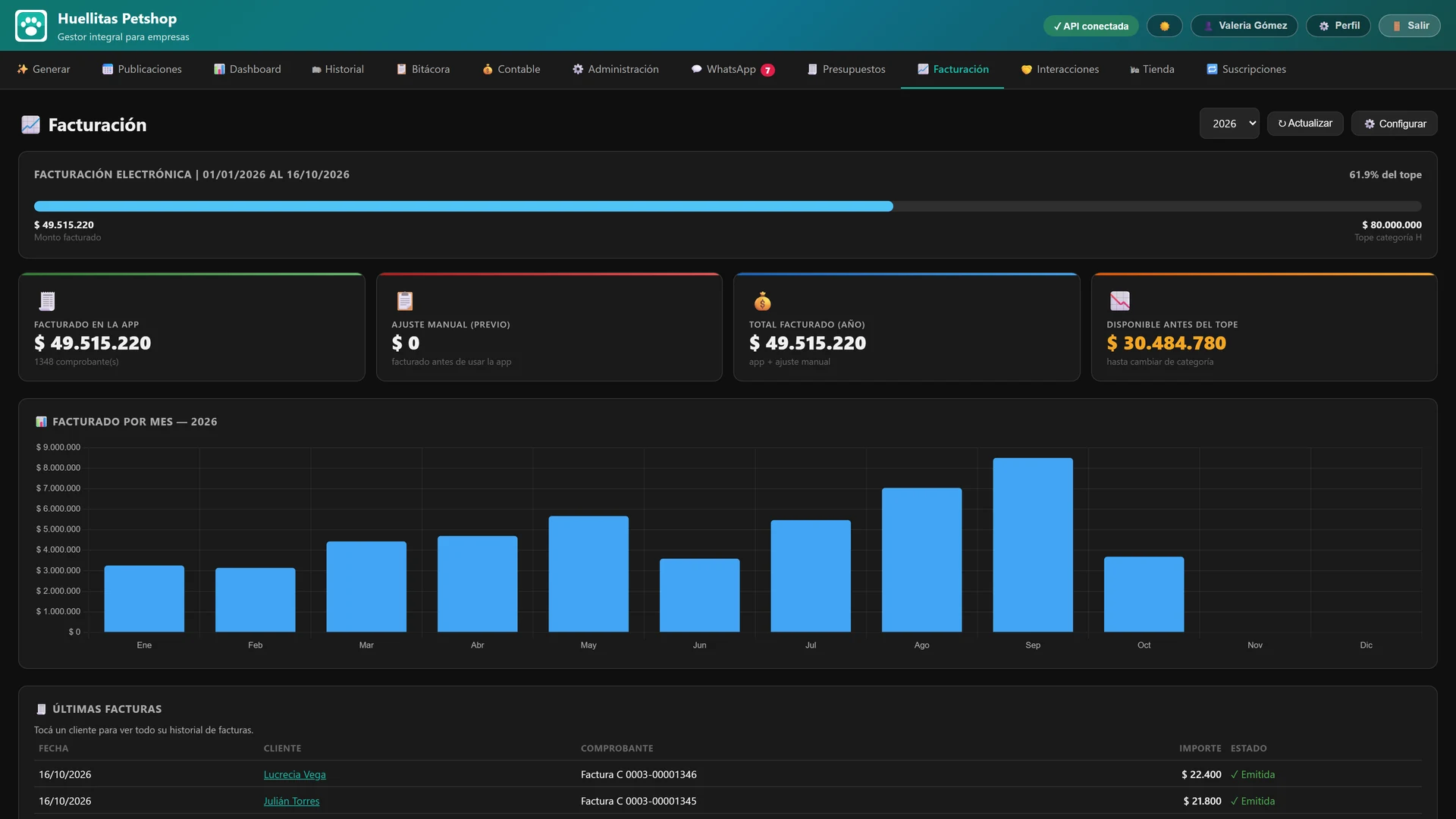Click the Total facturado money bag icon
The image size is (1456, 819).
click(762, 301)
